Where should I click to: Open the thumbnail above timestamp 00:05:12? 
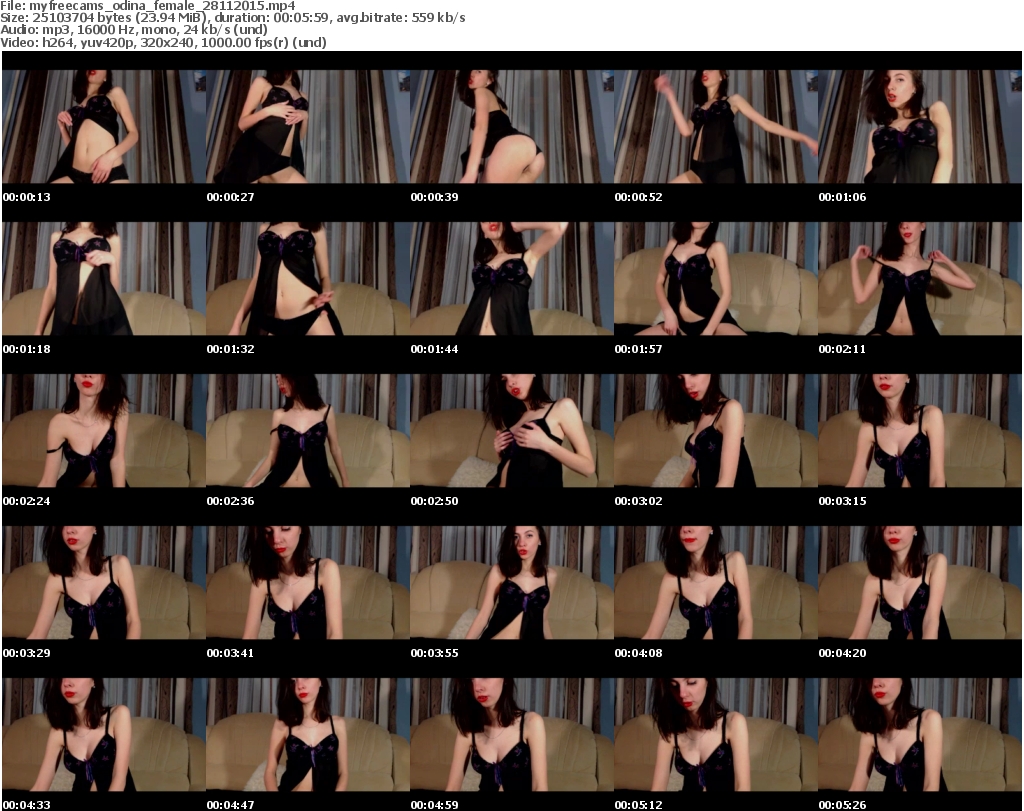(x=716, y=735)
